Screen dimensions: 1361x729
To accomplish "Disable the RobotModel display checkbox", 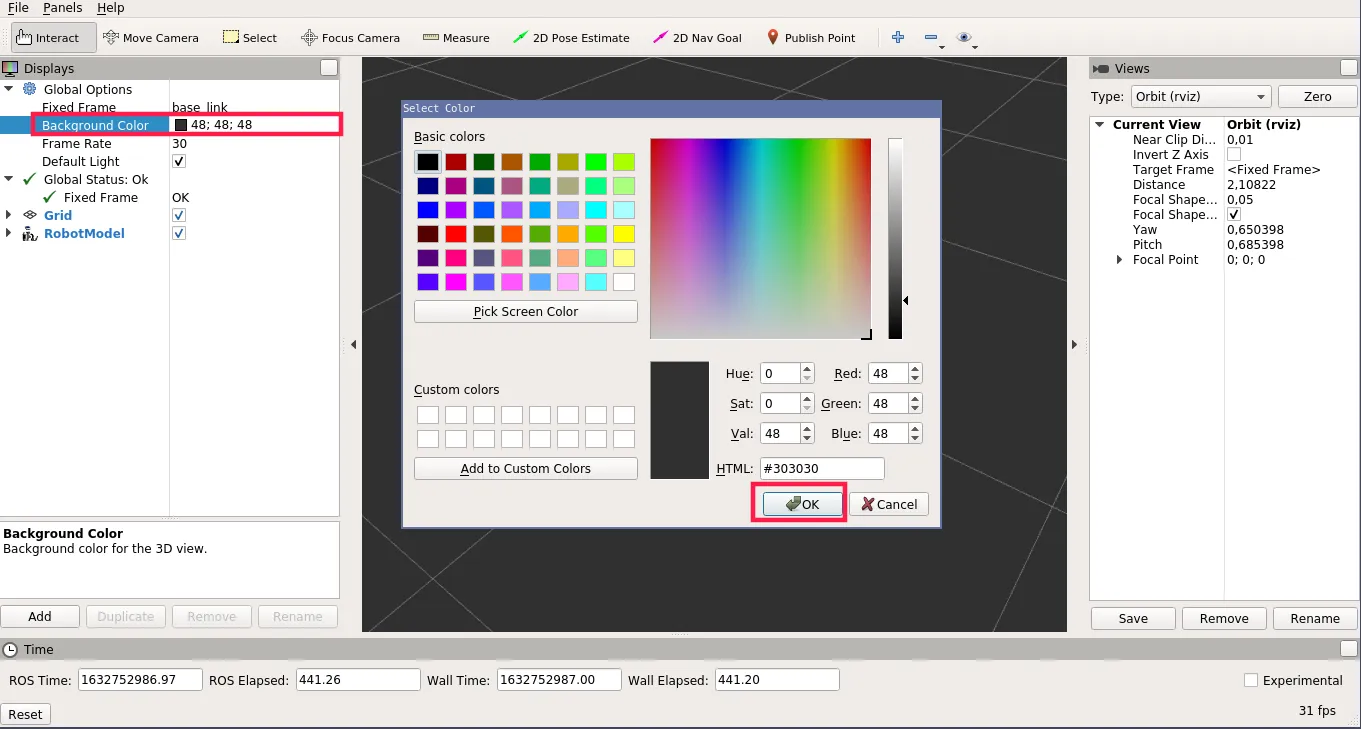I will pos(180,234).
